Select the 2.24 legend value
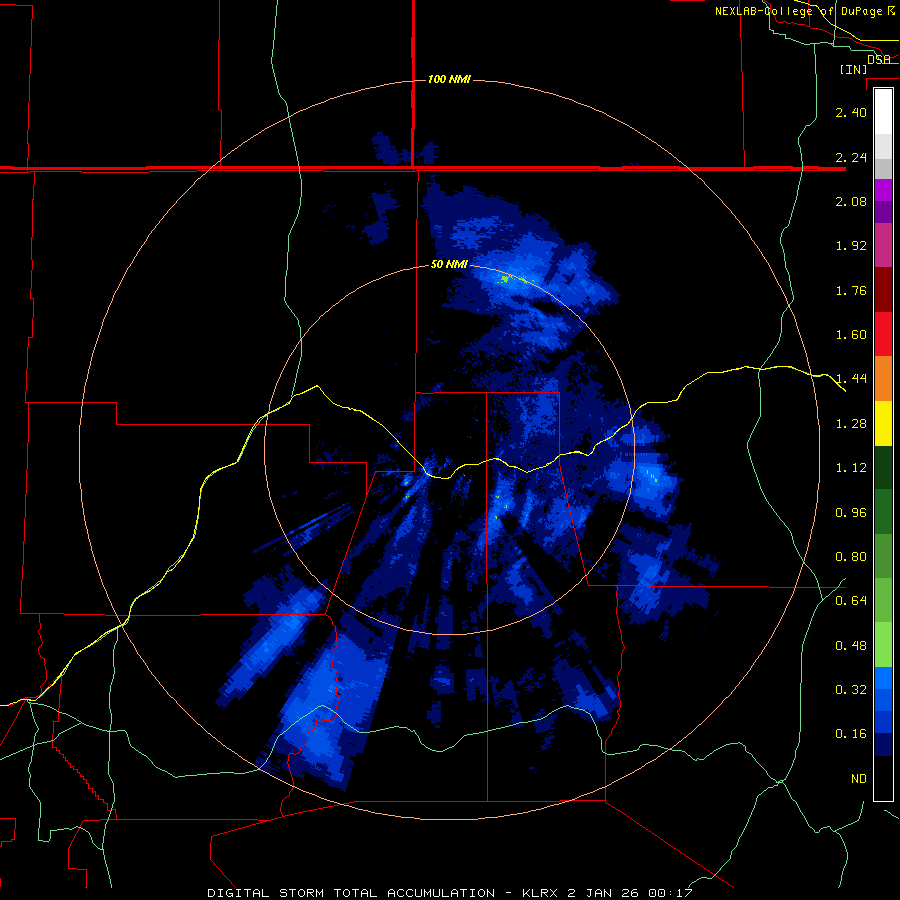900x900 pixels. coord(851,157)
